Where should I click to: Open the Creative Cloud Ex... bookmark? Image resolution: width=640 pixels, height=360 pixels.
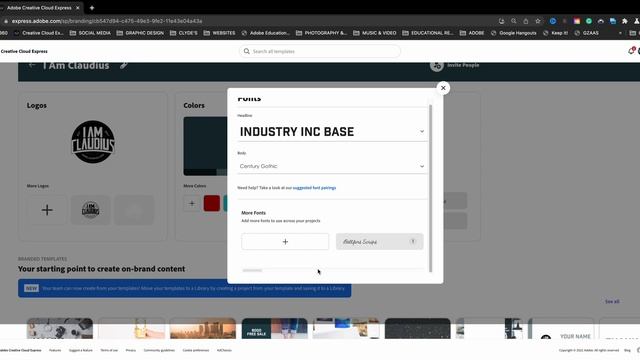point(39,33)
